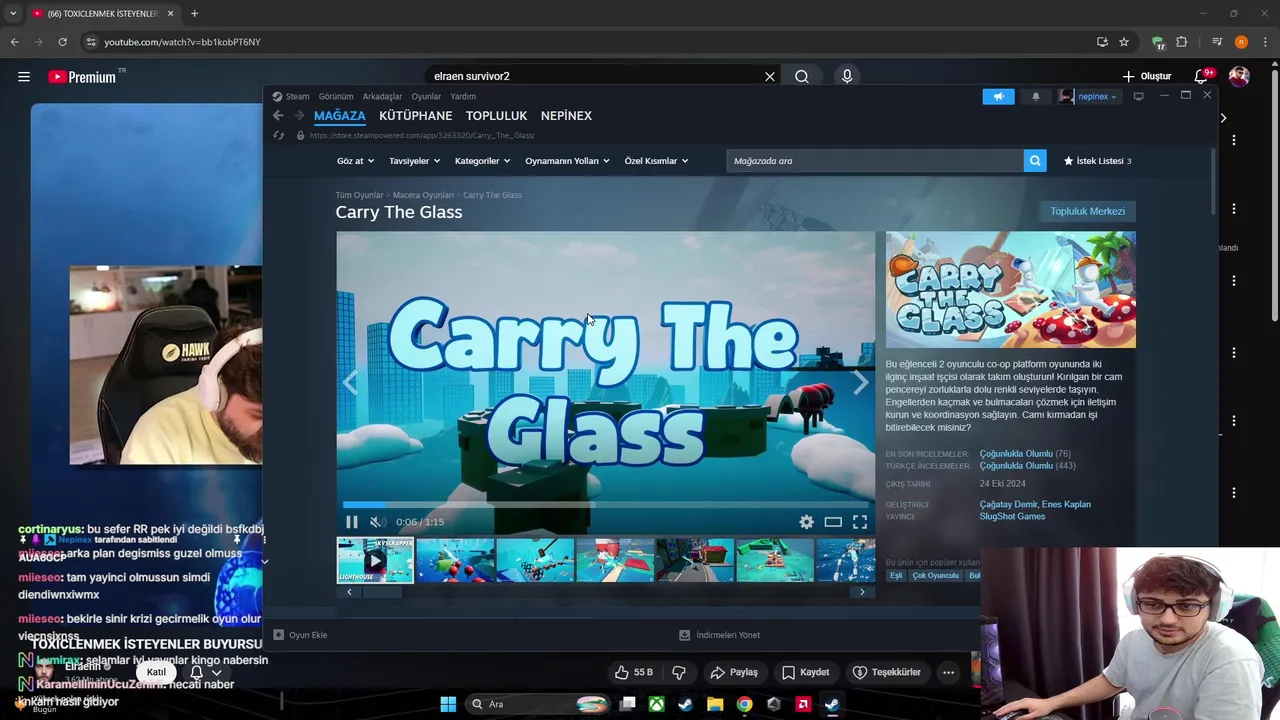
Task: Switch Steam to Big Picture mode icon
Action: coord(1138,96)
